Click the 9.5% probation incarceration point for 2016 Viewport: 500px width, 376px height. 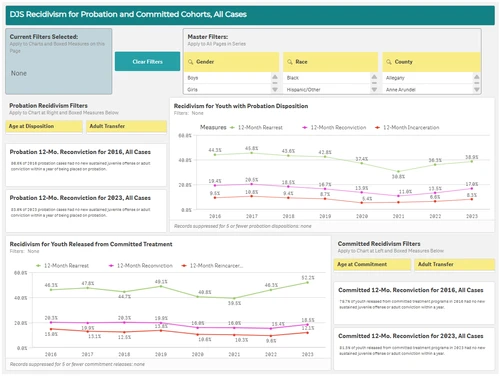point(215,198)
